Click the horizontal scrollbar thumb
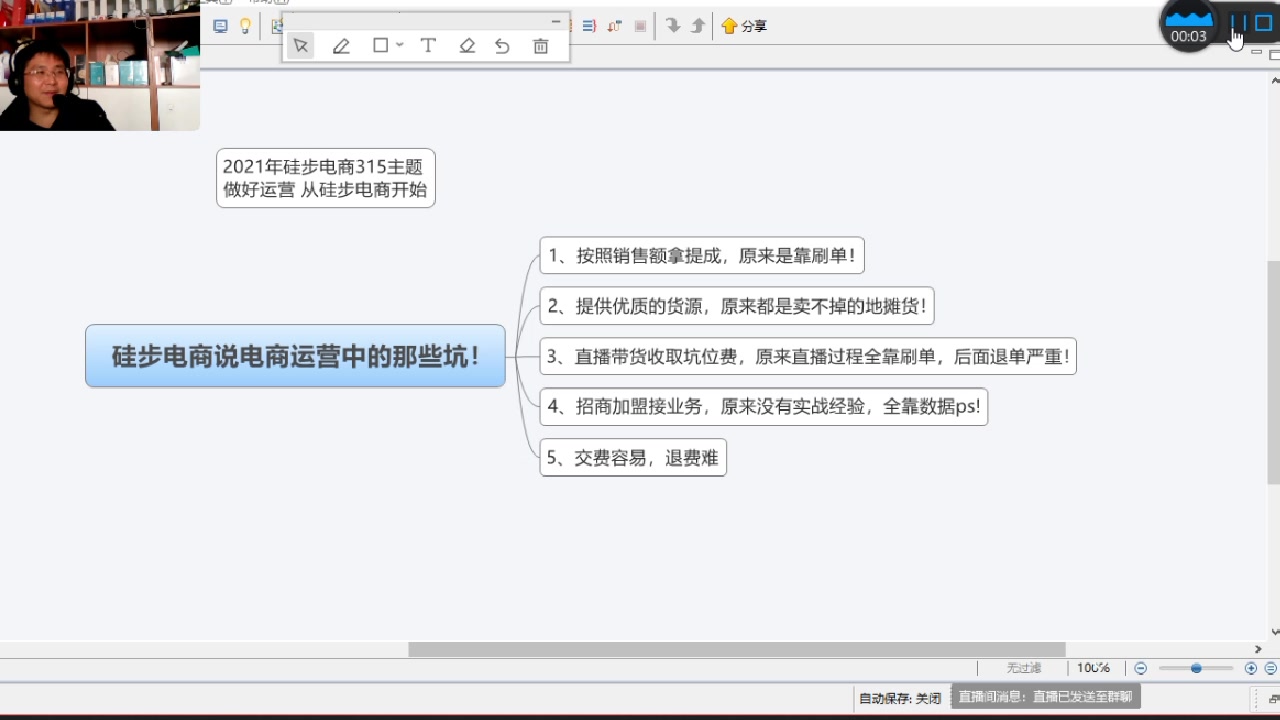This screenshot has width=1280, height=720. (737, 650)
